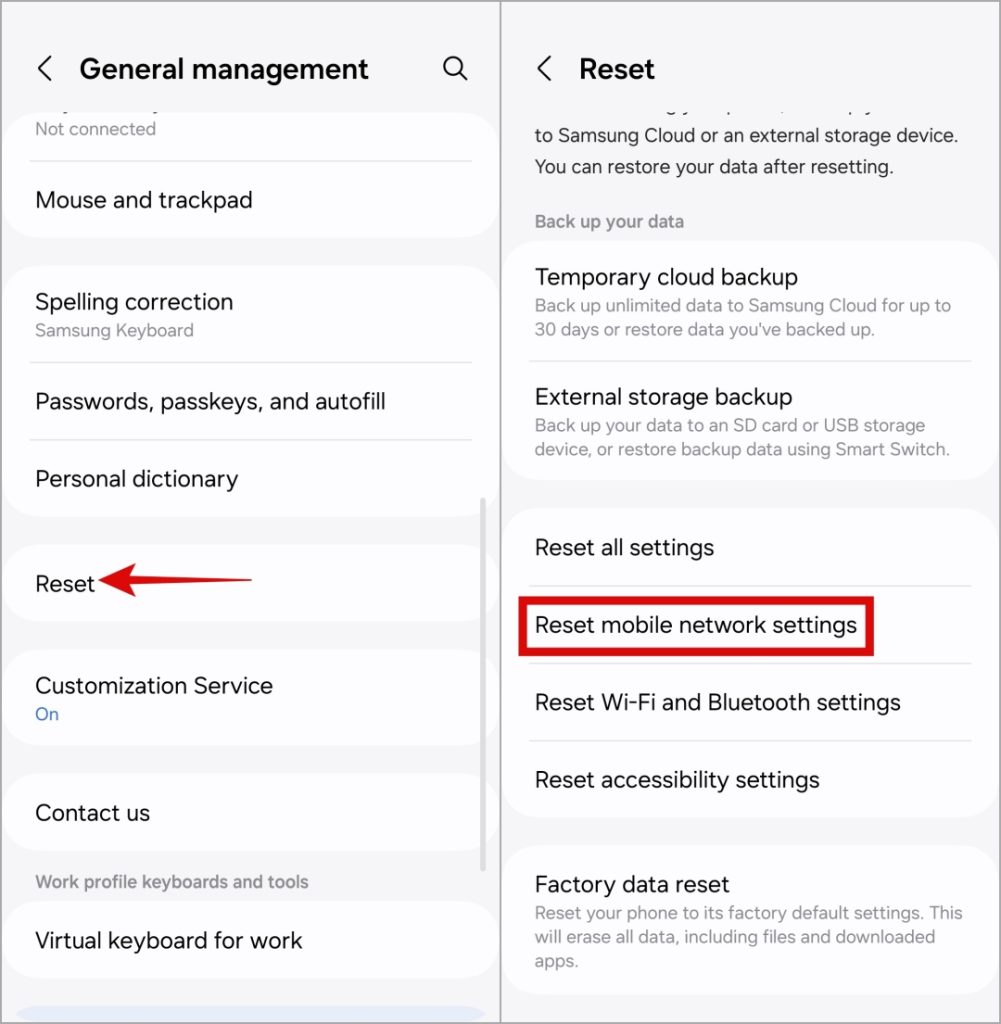Select Reset all settings
This screenshot has height=1024, width=1001.
(x=624, y=548)
